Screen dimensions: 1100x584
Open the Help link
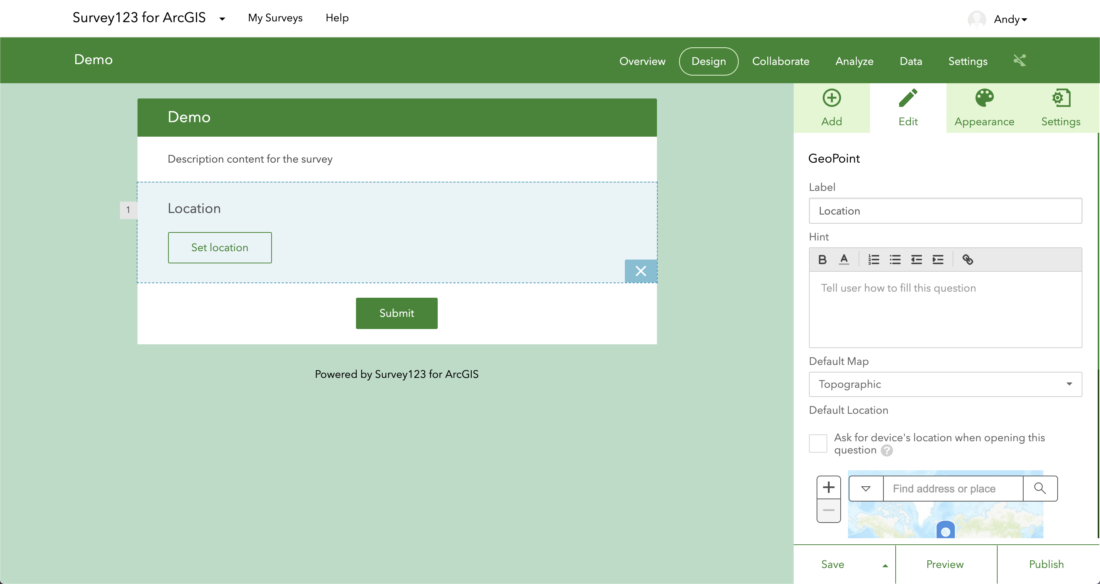pyautogui.click(x=337, y=18)
